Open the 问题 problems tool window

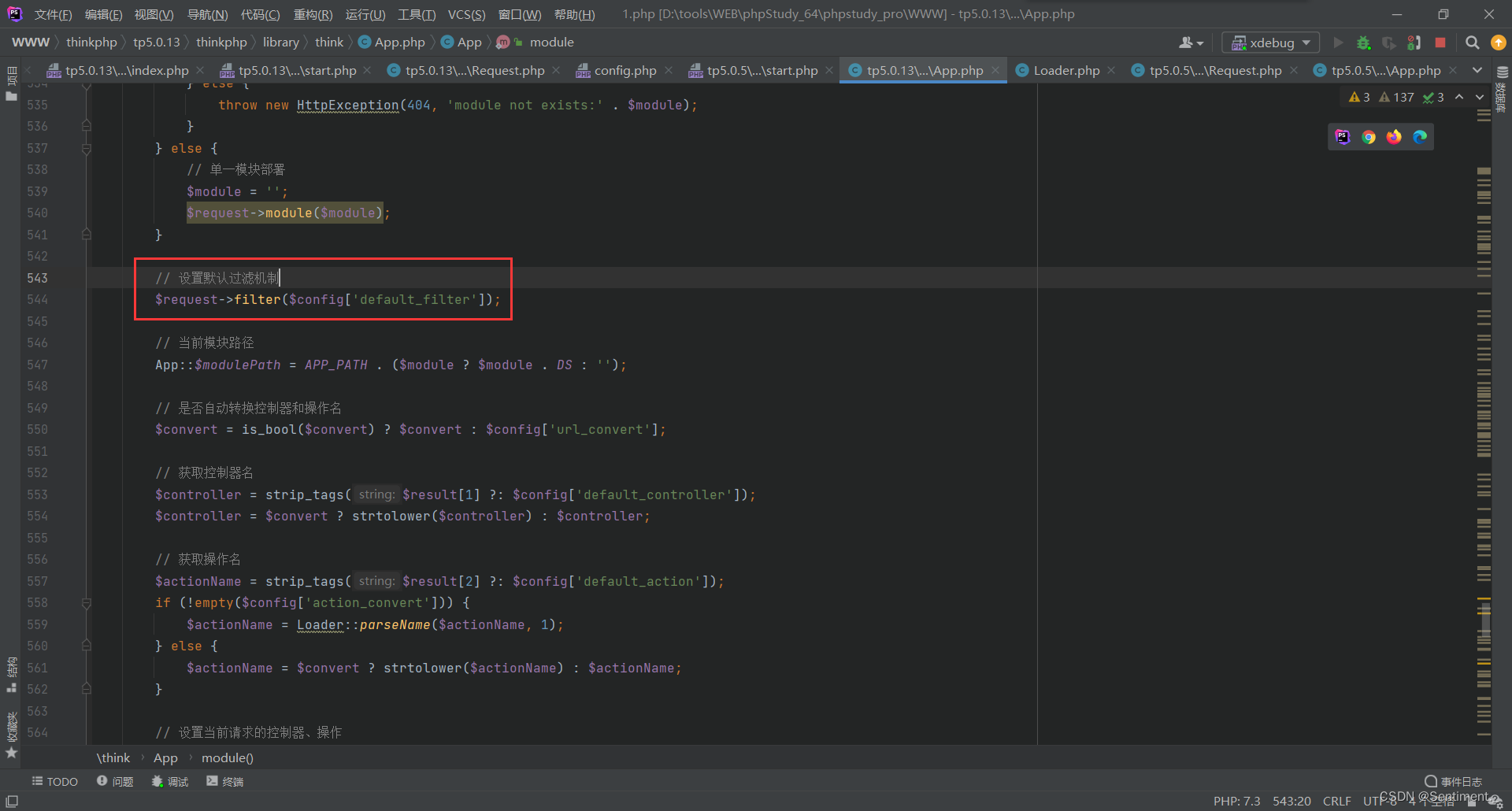(x=115, y=781)
